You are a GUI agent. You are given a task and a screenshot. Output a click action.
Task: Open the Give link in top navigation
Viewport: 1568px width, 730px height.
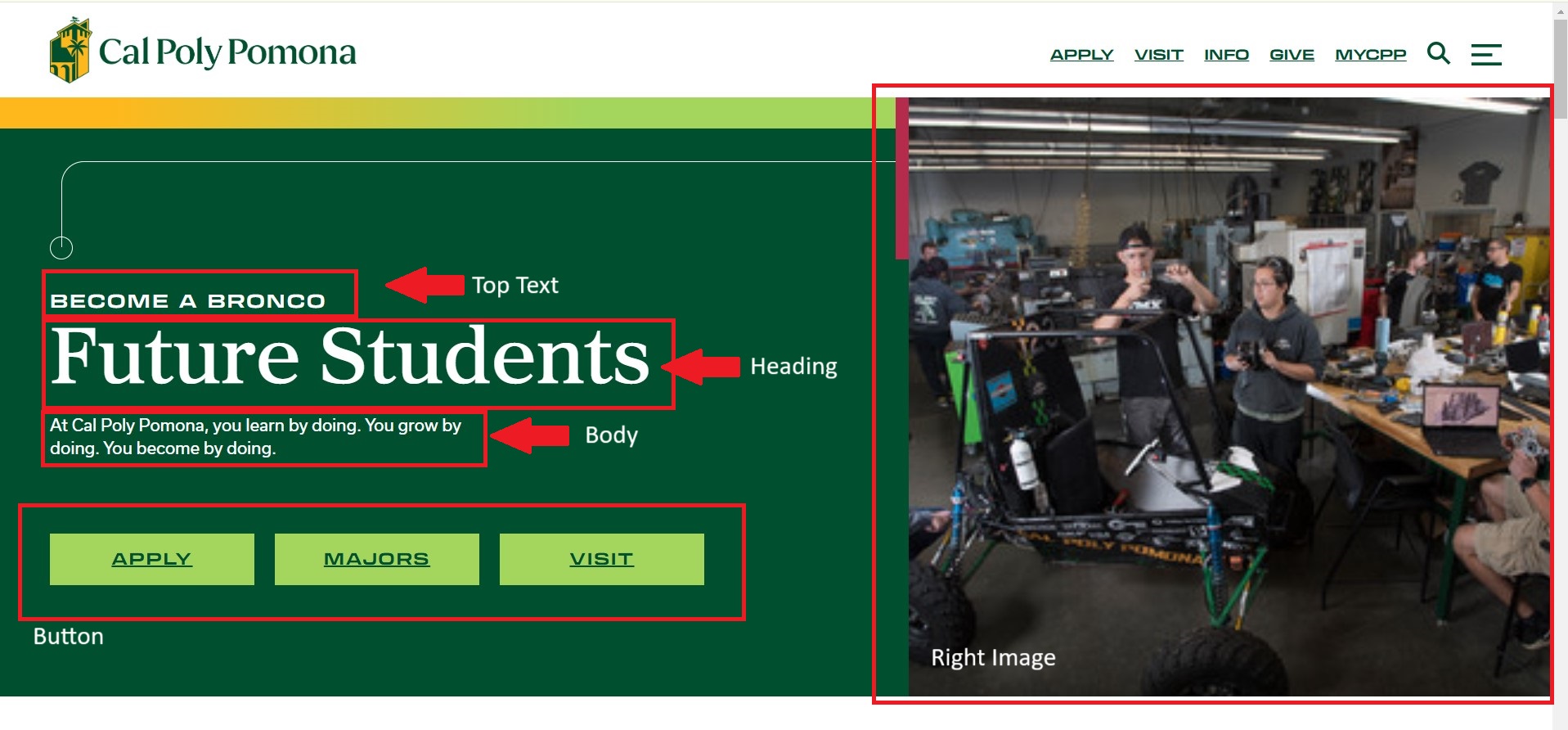click(1292, 55)
